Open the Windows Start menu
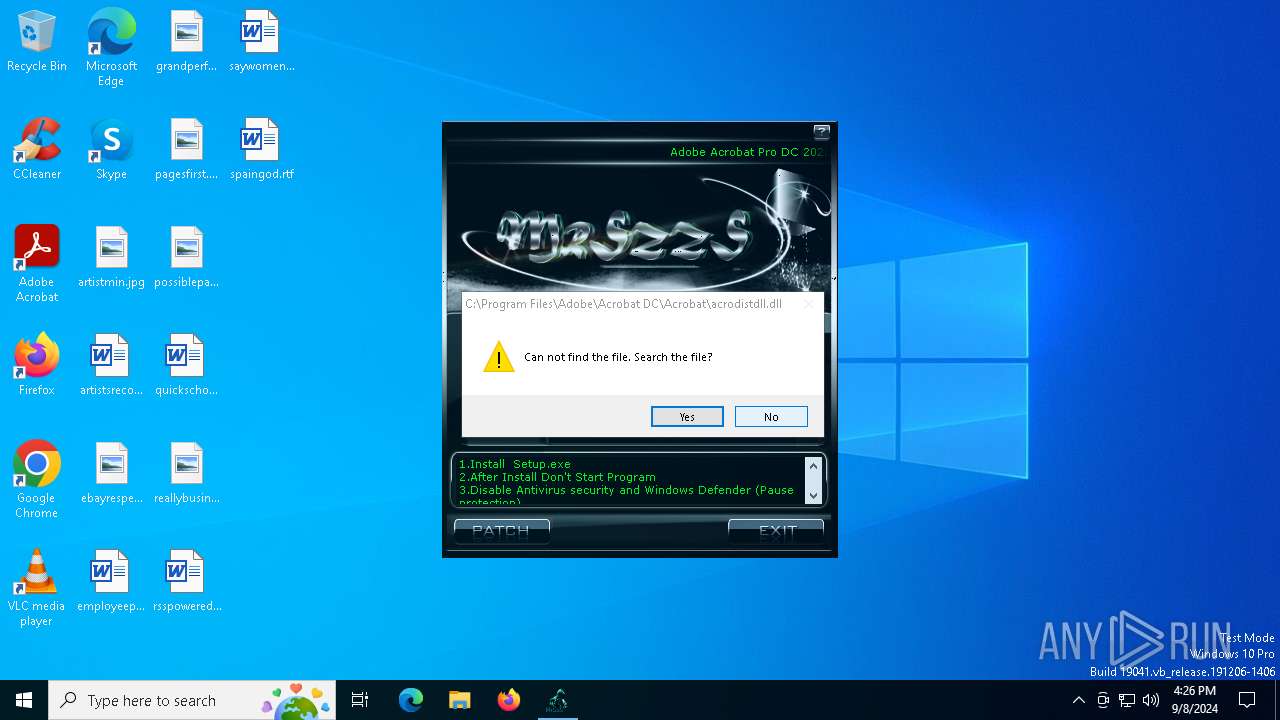 (x=24, y=700)
